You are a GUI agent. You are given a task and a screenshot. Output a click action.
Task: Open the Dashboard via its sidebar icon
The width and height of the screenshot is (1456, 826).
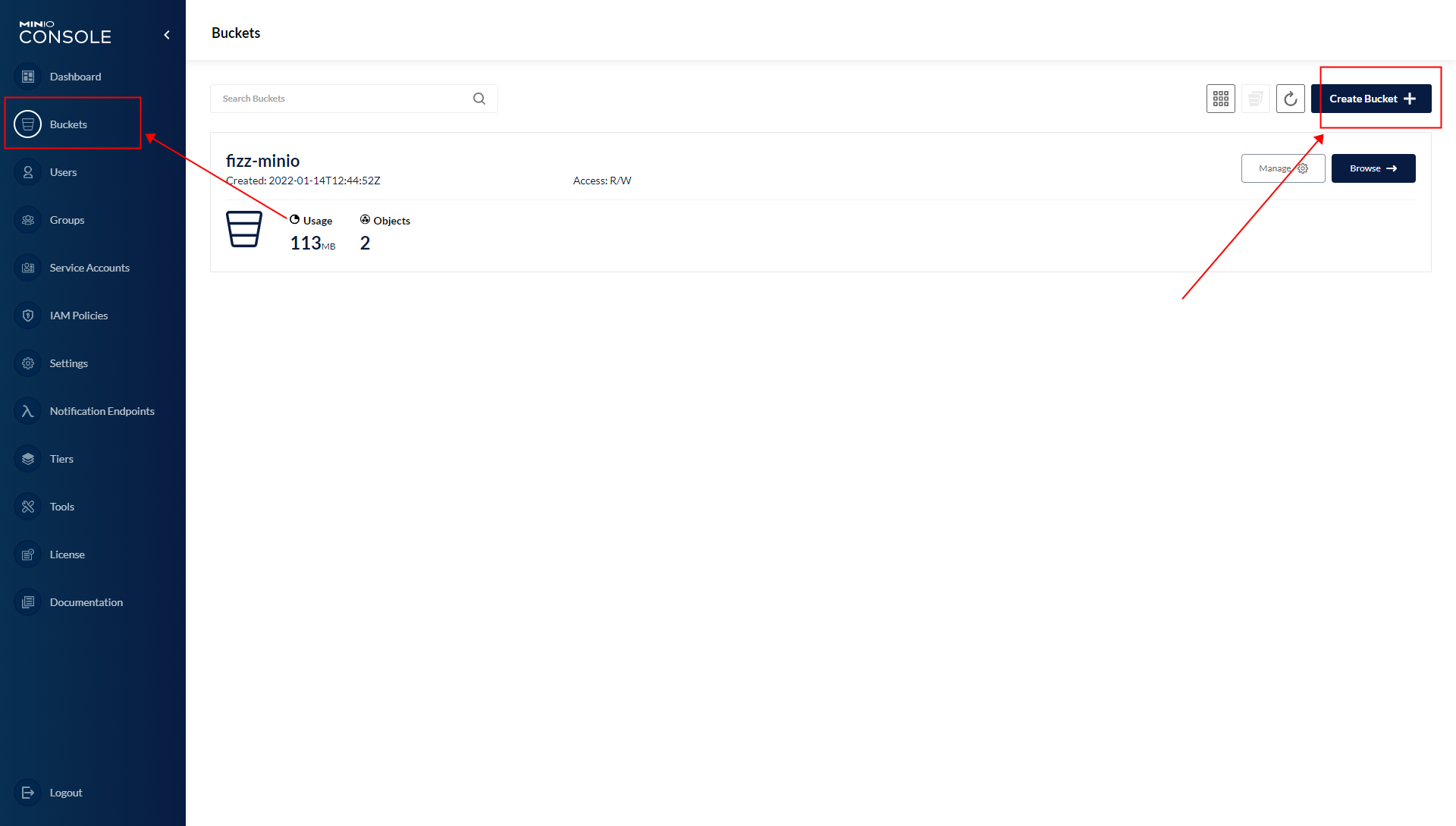click(x=28, y=77)
